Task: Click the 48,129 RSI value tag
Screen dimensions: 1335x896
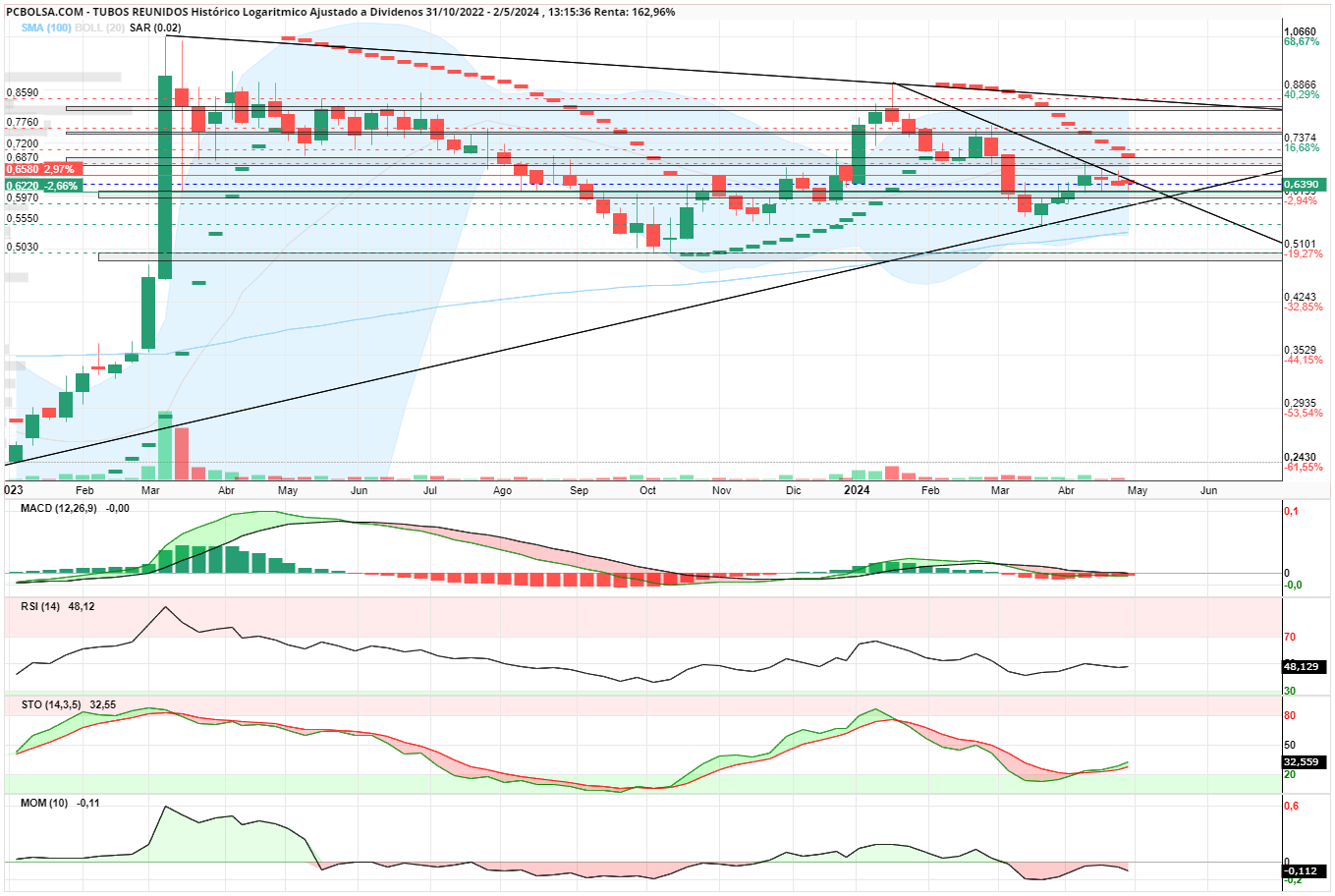Action: tap(1306, 666)
